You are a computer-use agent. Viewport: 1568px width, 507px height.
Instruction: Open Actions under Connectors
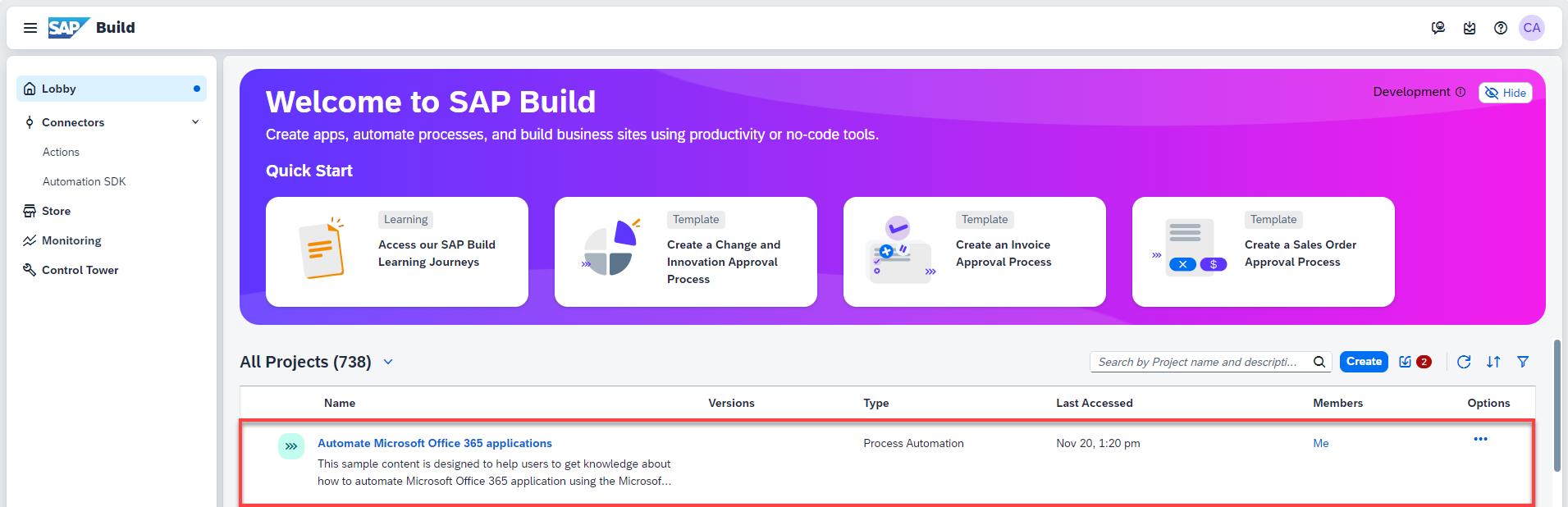coord(61,152)
